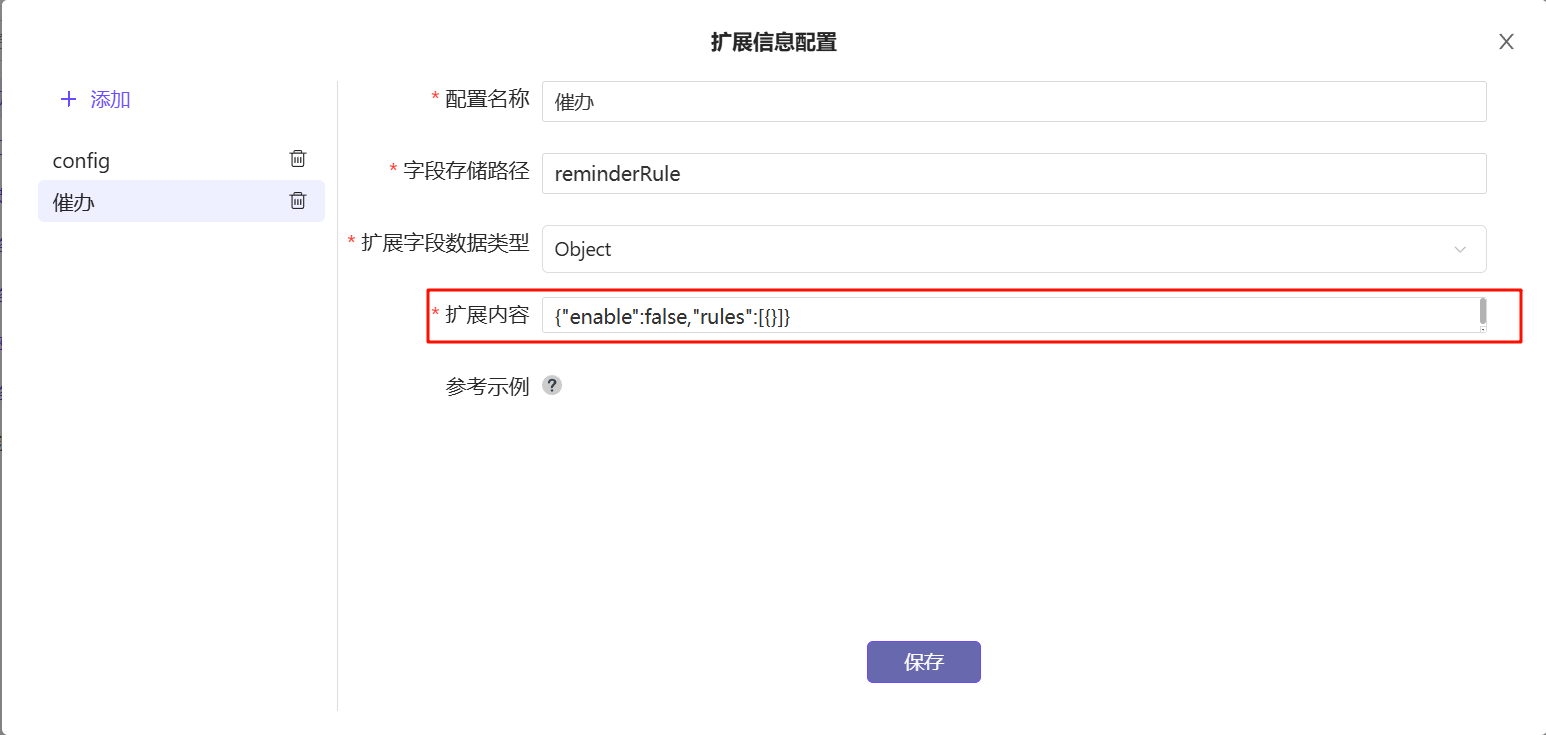Select config in the left configuration list

click(82, 161)
